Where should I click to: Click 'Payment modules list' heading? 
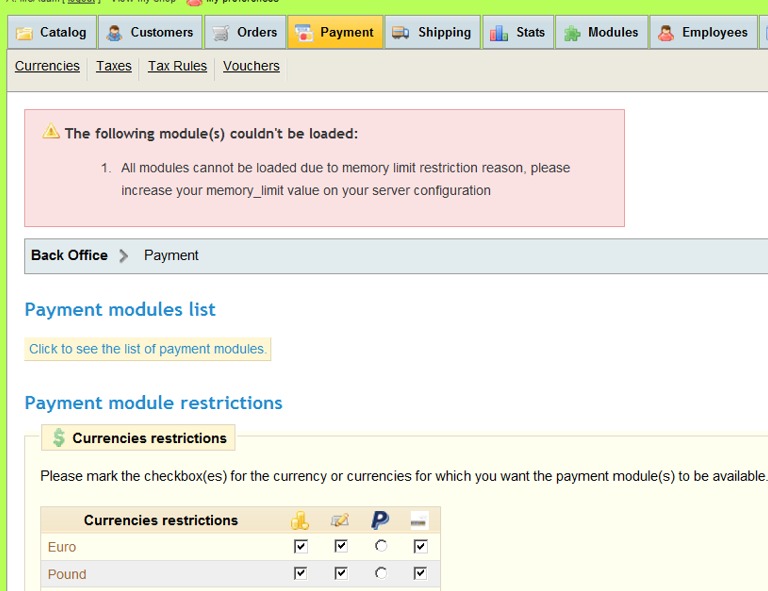point(120,309)
